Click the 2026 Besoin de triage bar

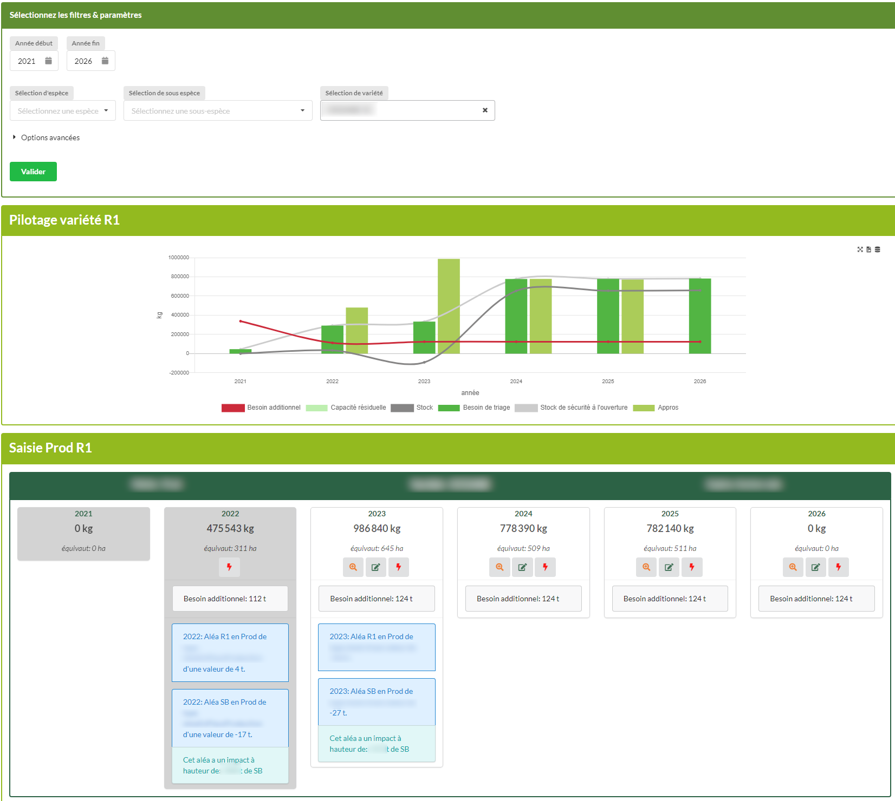700,316
